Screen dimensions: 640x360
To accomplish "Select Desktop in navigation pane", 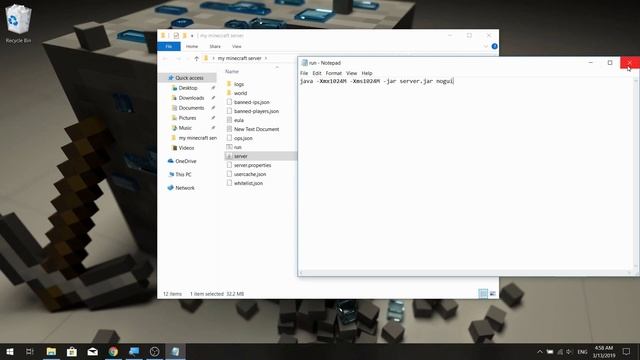I will 188,88.
